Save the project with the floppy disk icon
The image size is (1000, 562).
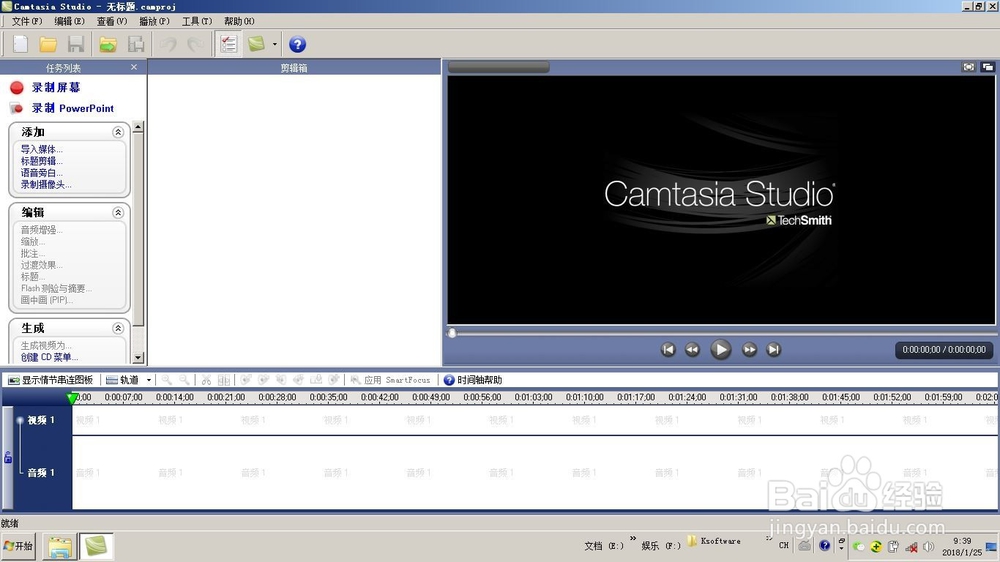[x=76, y=44]
